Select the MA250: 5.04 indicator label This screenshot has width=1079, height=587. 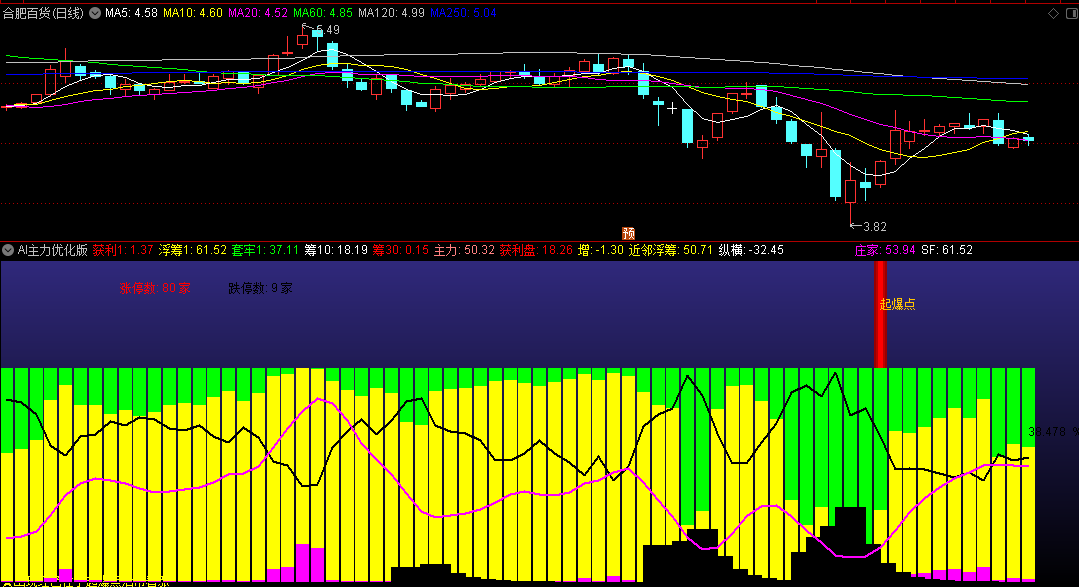[463, 13]
